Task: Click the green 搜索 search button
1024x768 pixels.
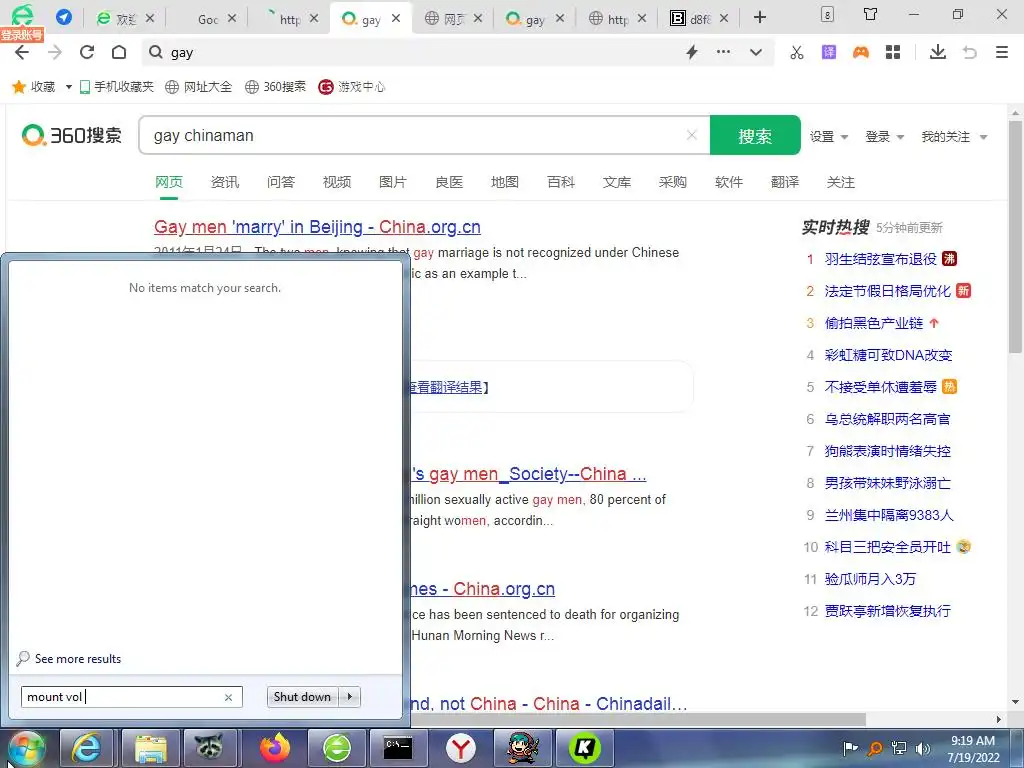Action: coord(755,135)
